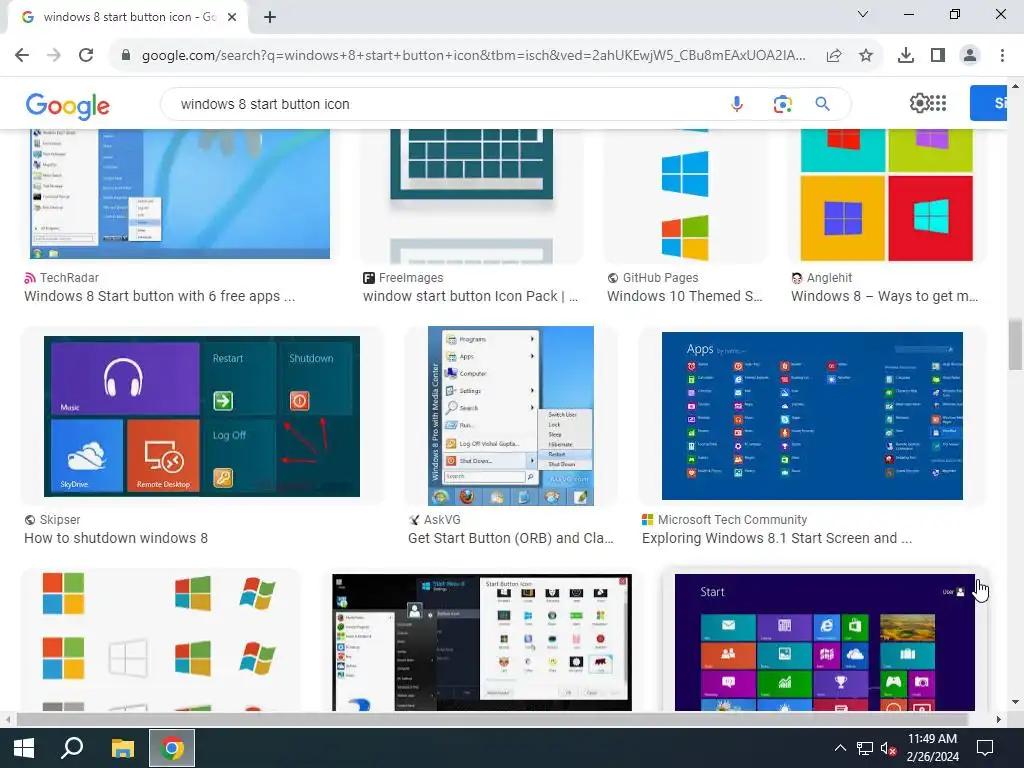Open Skipser How to shutdown windows 8
Screen dimensions: 1024x768
[x=116, y=538]
